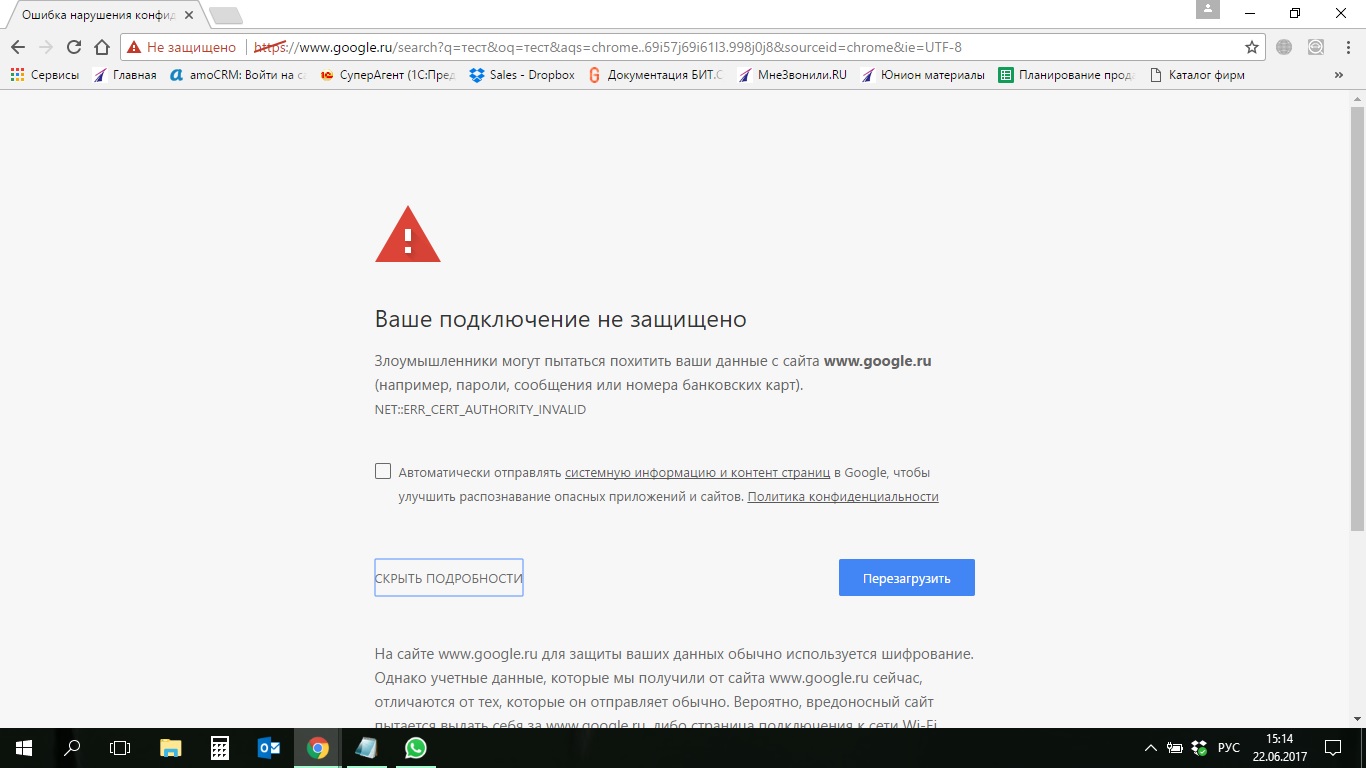Click the СКРЫТЬ ПОДРОБНОСТИ button
This screenshot has width=1366, height=768.
coord(449,578)
